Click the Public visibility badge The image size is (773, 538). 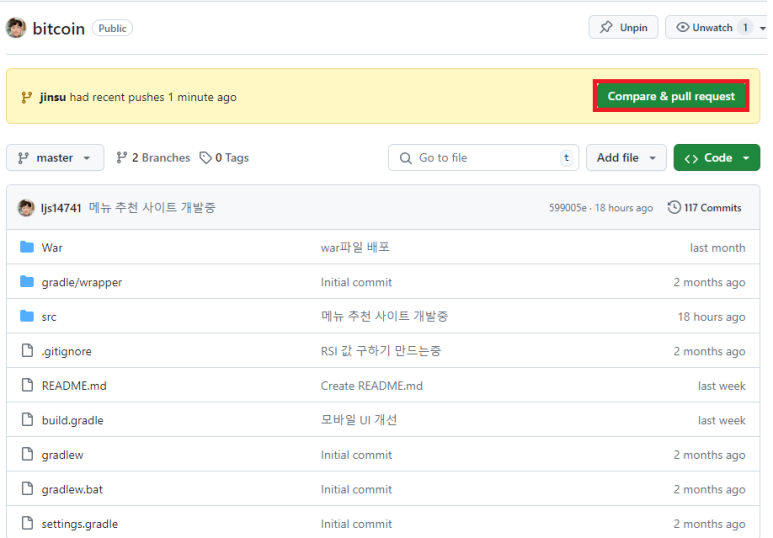point(112,28)
